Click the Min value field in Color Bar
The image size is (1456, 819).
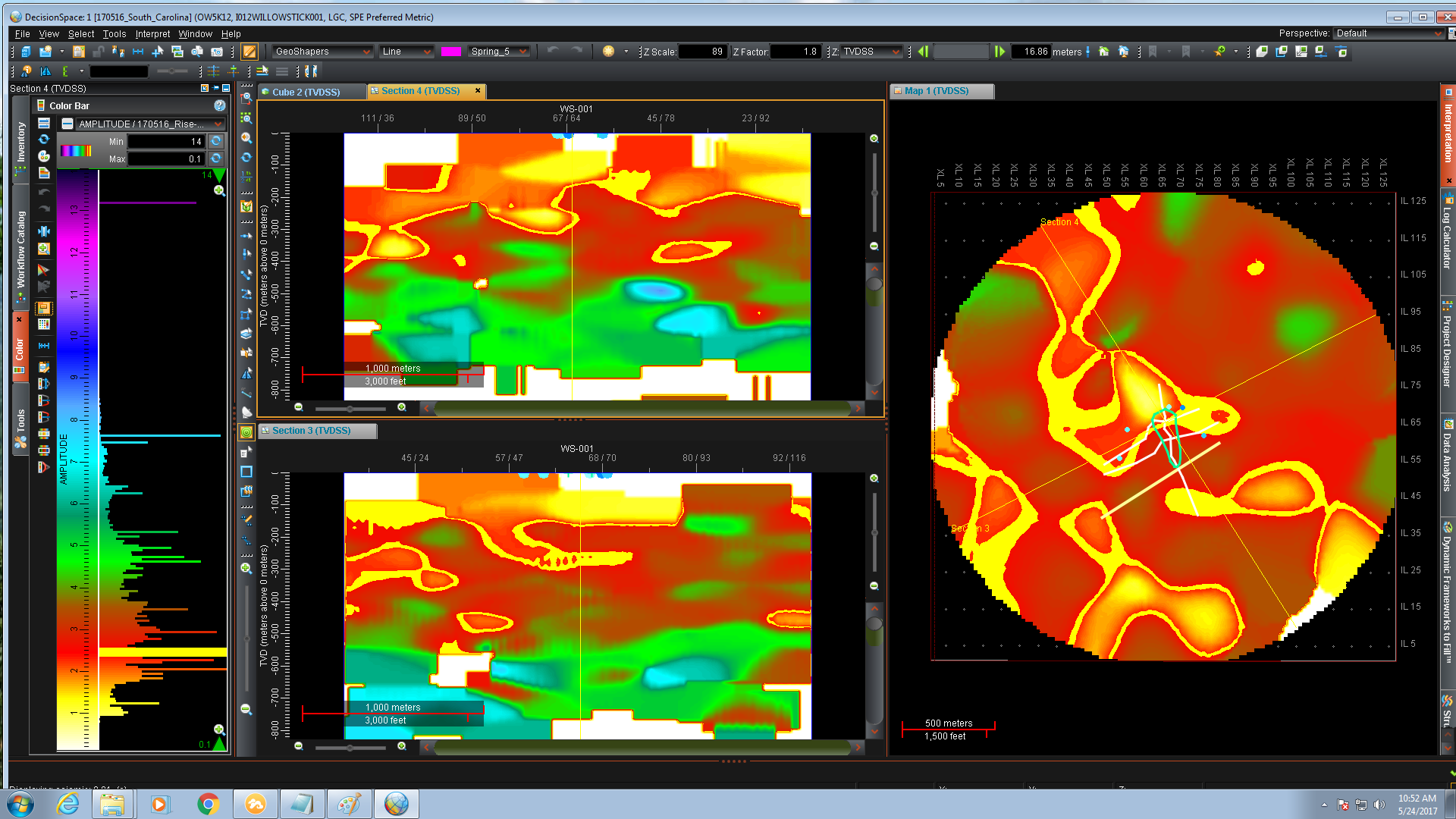(x=166, y=141)
